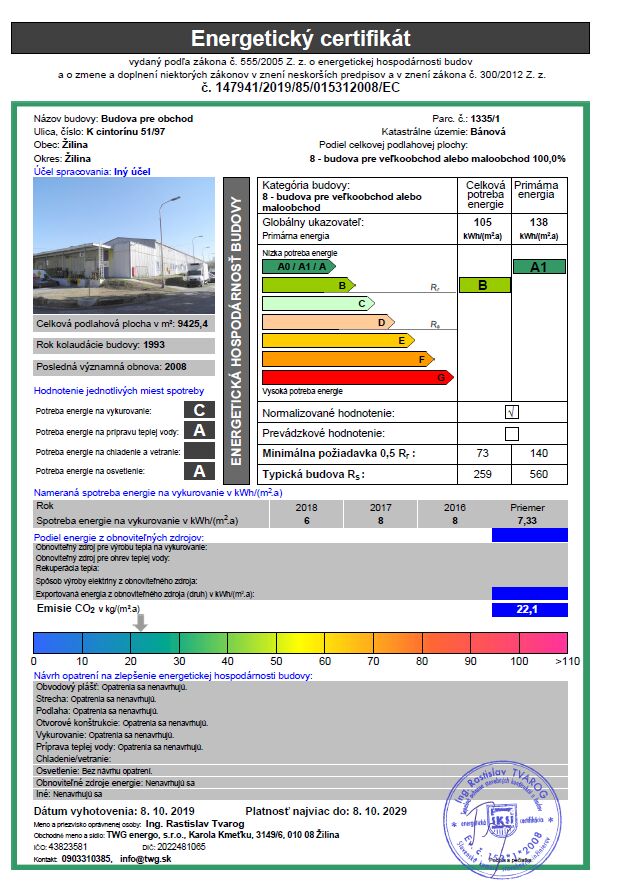Click the yellow E class arrow

click(x=338, y=340)
